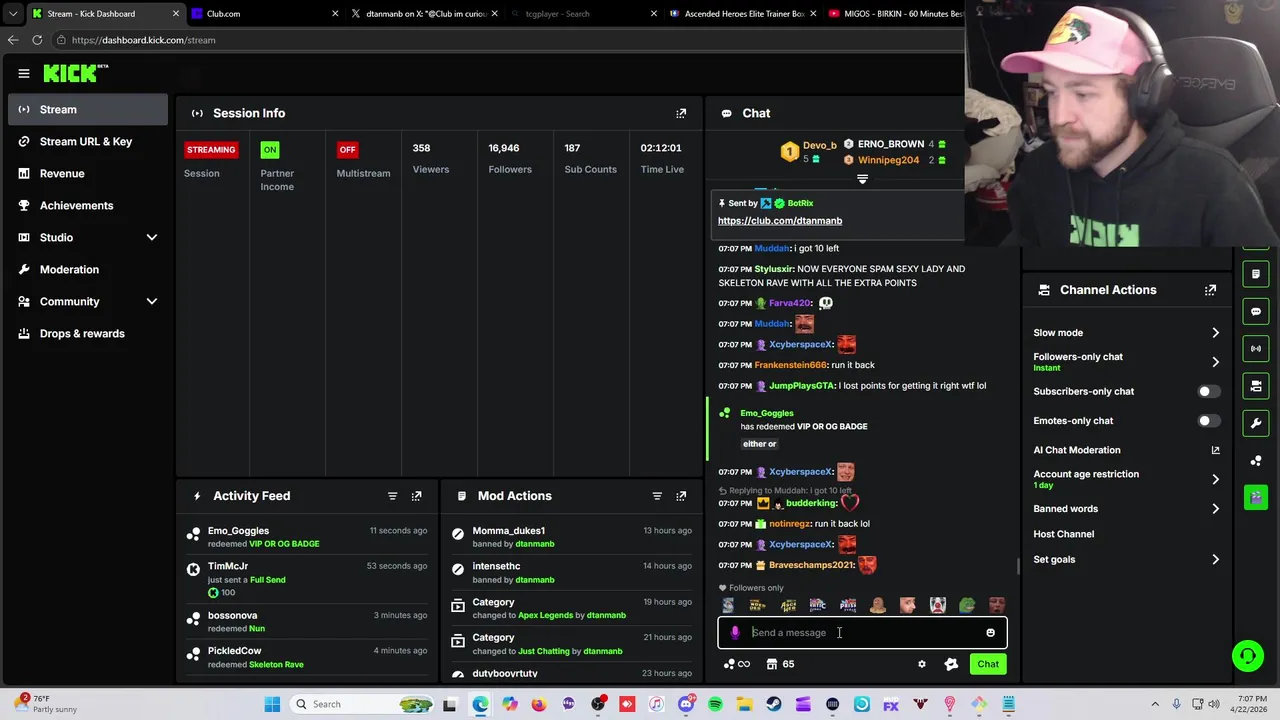
Task: Show hidden system tray icons
Action: tap(1155, 704)
